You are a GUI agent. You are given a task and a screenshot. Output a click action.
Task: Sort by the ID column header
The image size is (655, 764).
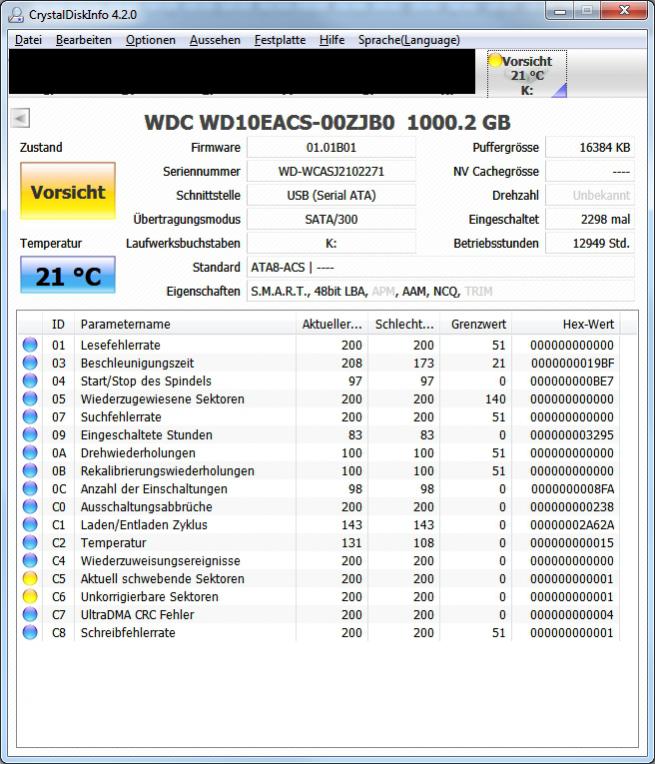click(x=58, y=324)
